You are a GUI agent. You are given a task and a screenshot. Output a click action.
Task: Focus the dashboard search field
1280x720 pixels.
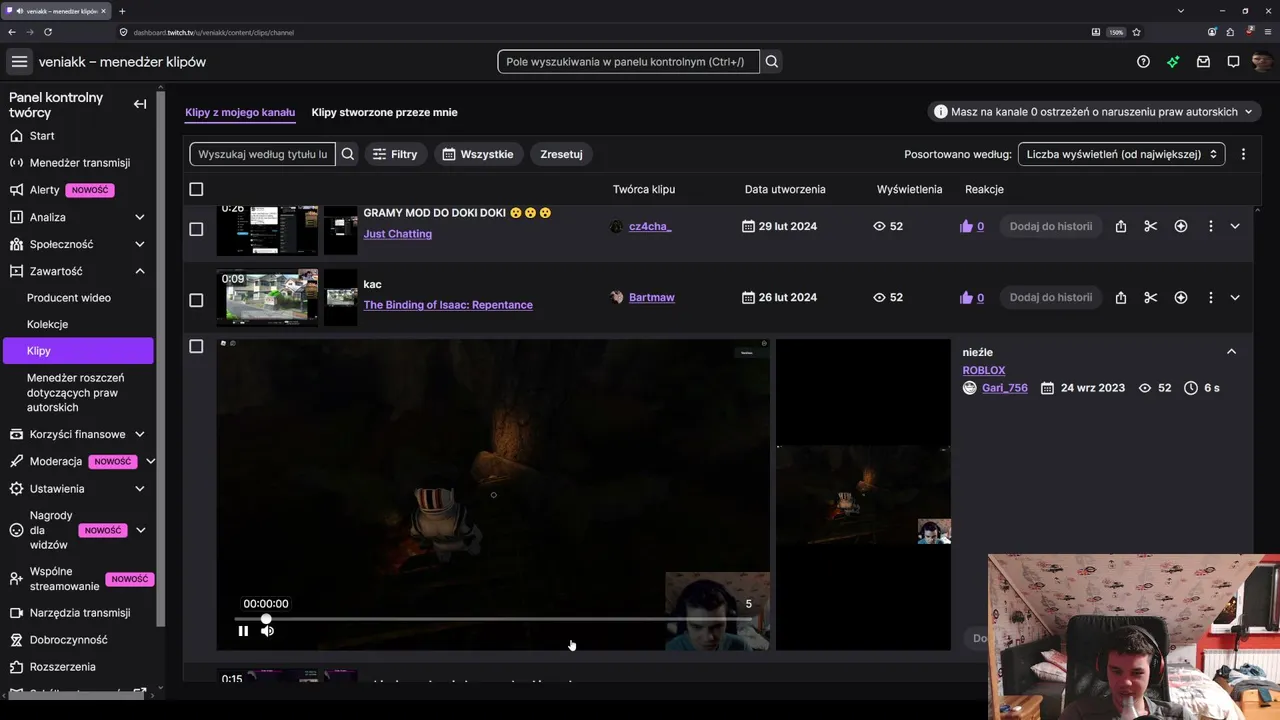[629, 62]
